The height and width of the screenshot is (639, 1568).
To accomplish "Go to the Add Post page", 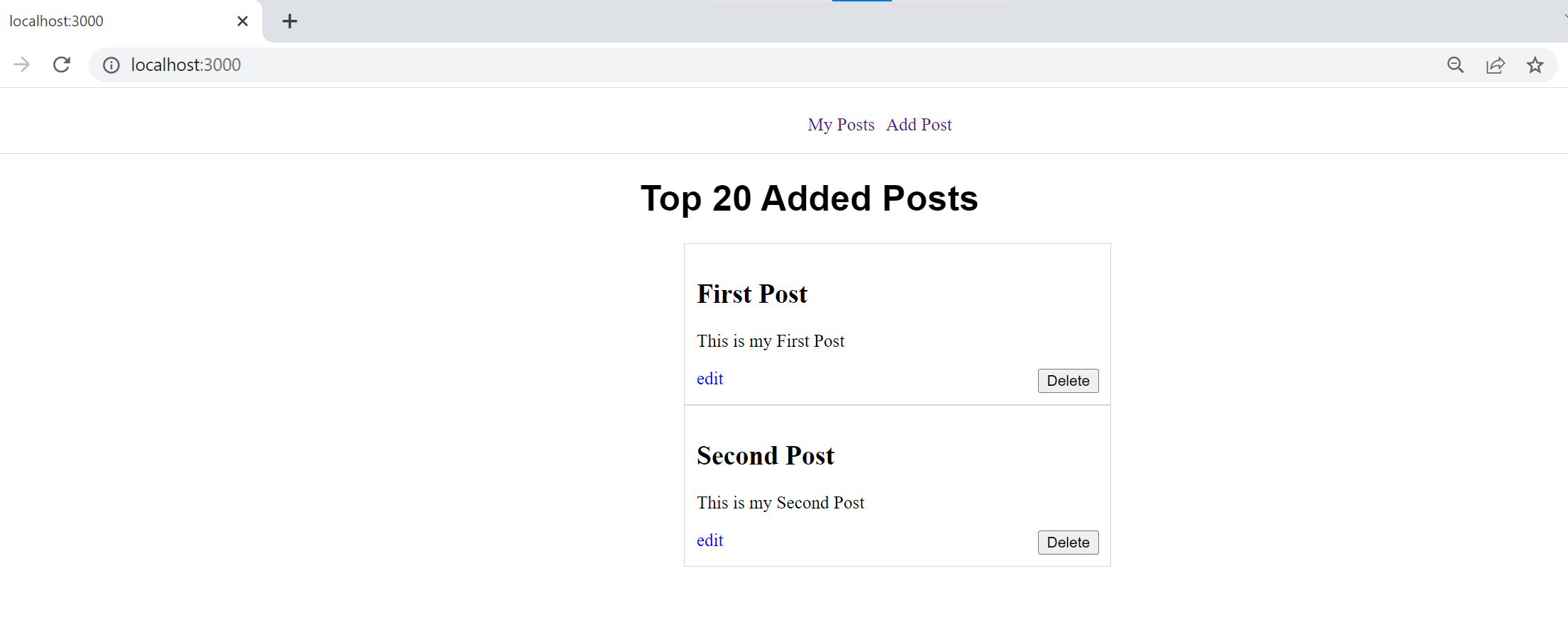I will [919, 125].
